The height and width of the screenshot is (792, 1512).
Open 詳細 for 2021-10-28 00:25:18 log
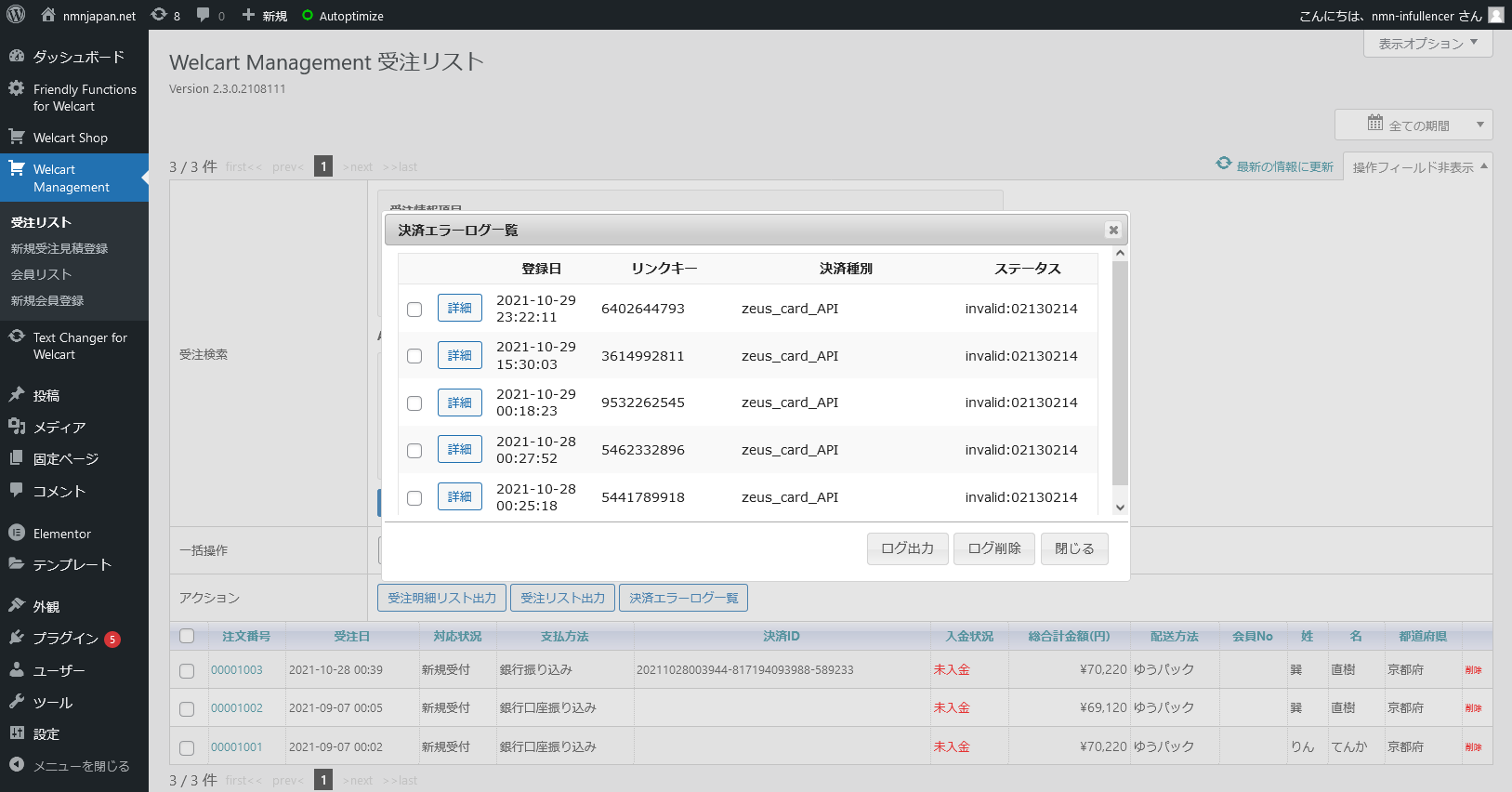click(x=460, y=496)
